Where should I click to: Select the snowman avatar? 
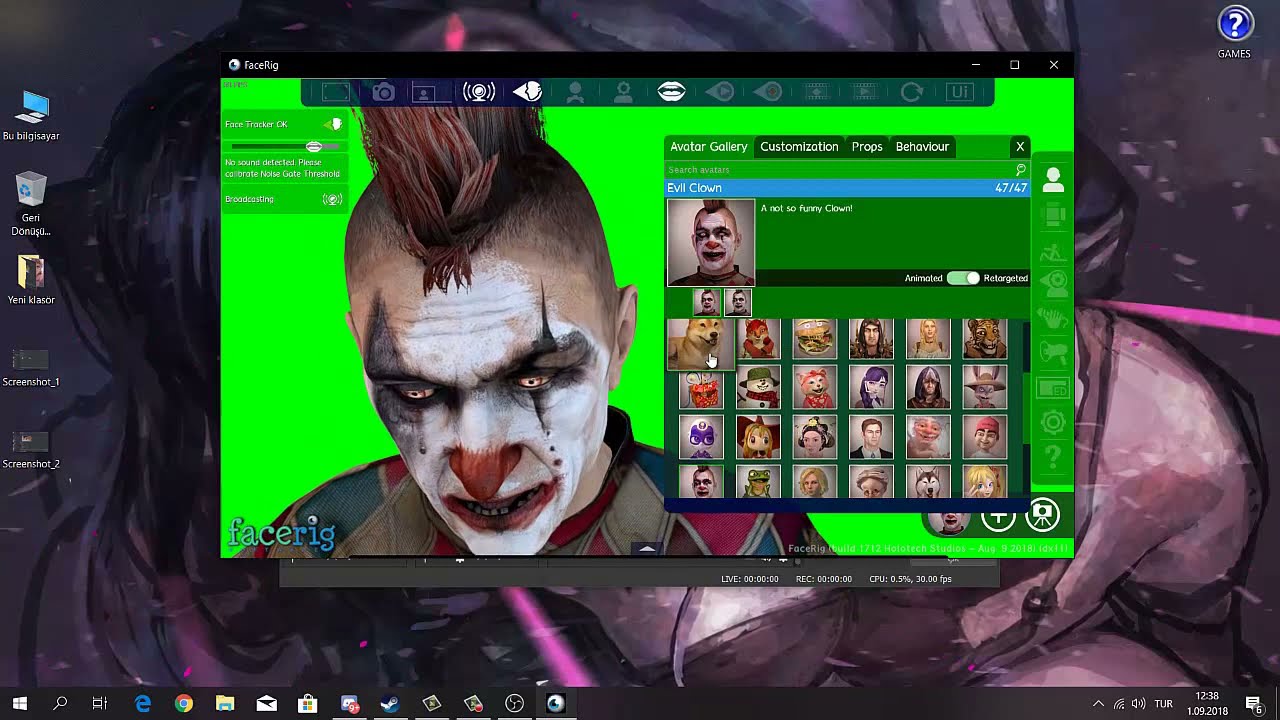(758, 388)
